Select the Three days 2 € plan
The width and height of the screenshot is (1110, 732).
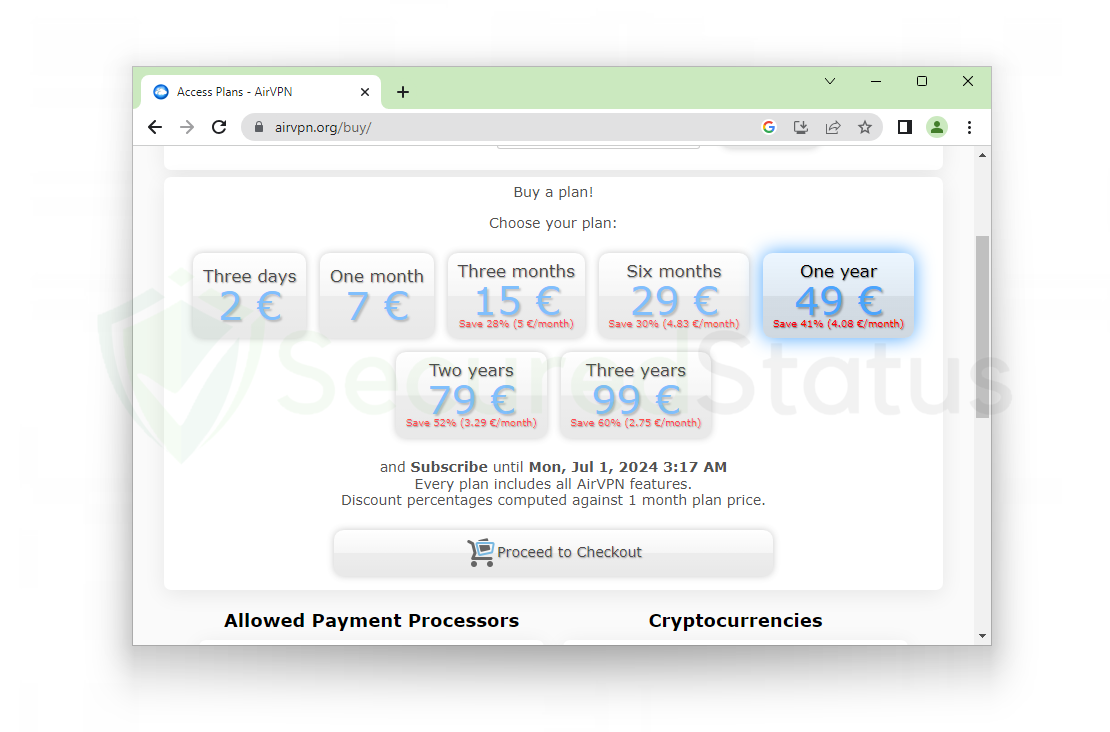(250, 295)
